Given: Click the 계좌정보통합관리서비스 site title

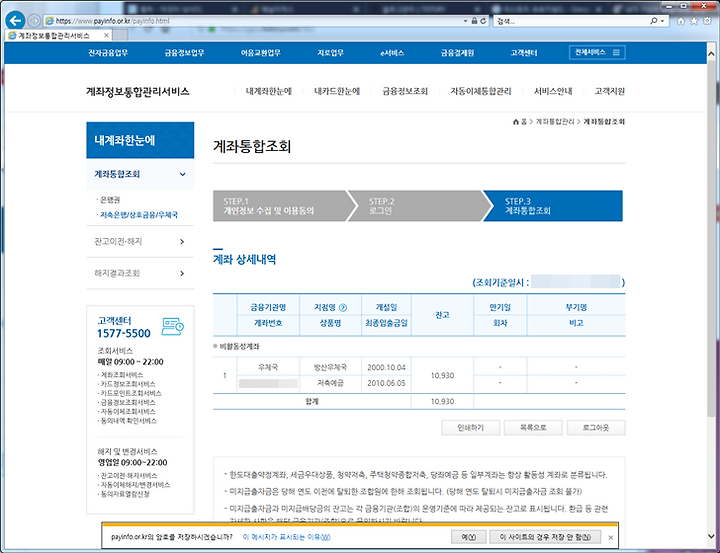Looking at the screenshot, I should coord(137,91).
